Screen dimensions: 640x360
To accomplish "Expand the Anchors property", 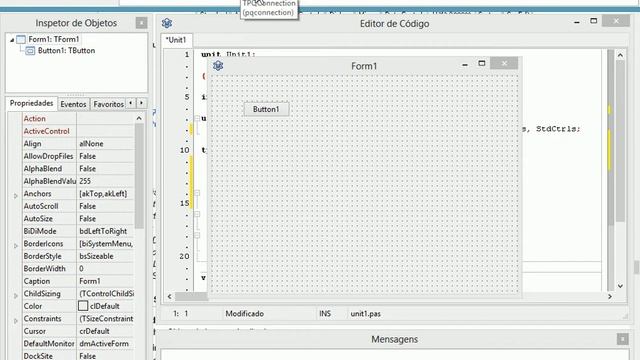I will click(x=16, y=196).
